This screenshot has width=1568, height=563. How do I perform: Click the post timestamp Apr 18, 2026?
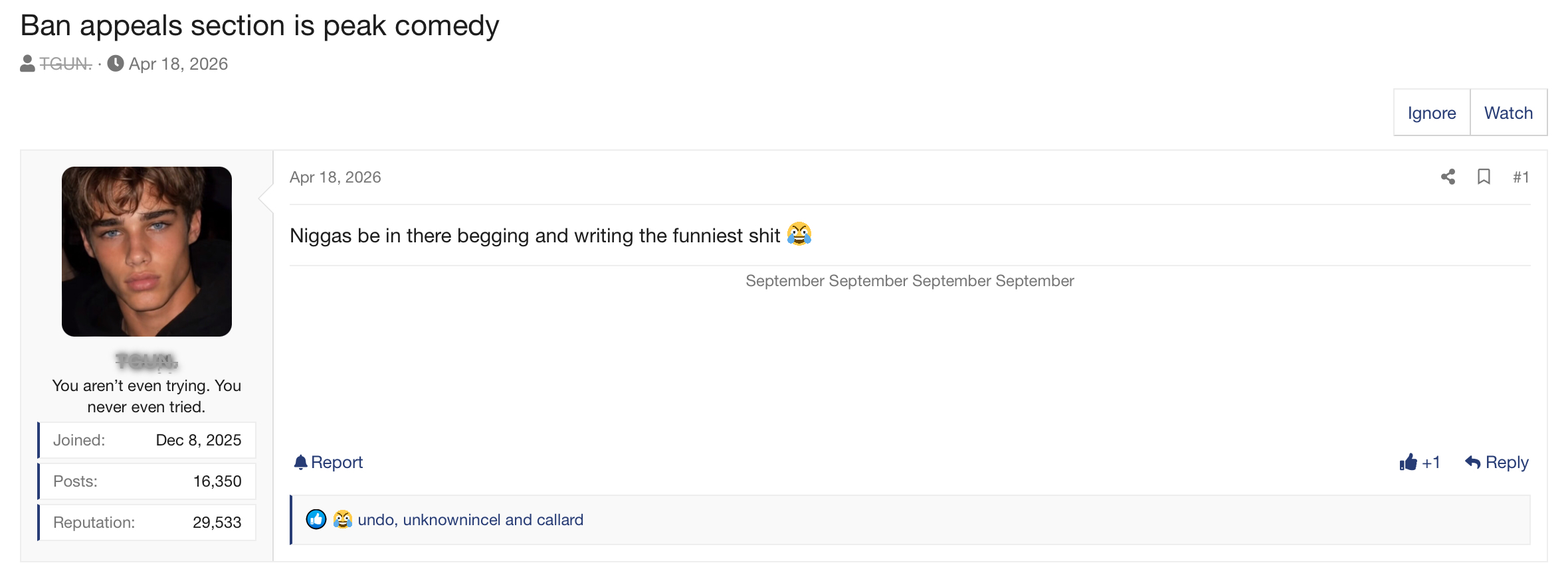[336, 177]
